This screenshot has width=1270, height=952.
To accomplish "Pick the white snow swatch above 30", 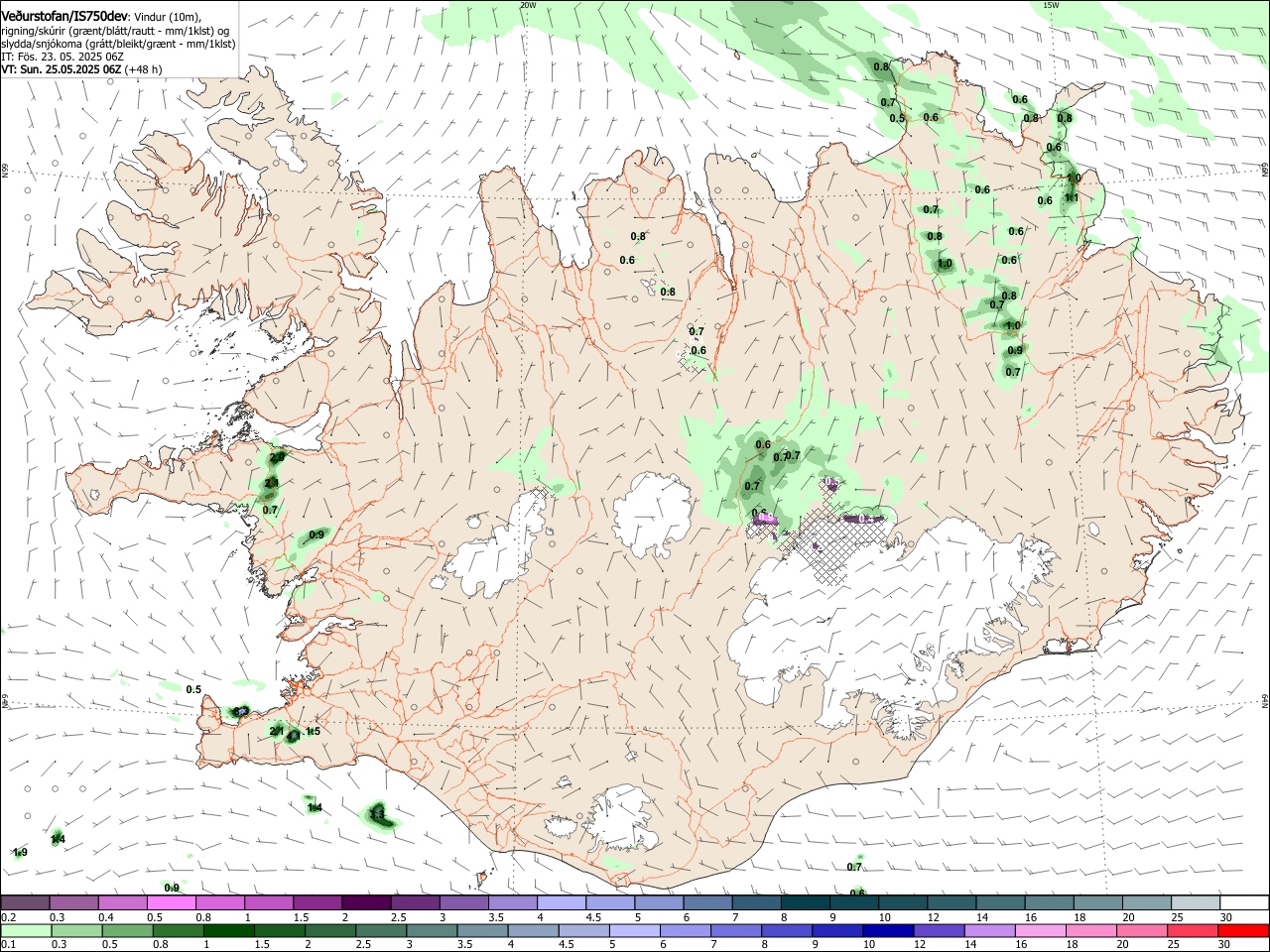I will click(x=1245, y=902).
